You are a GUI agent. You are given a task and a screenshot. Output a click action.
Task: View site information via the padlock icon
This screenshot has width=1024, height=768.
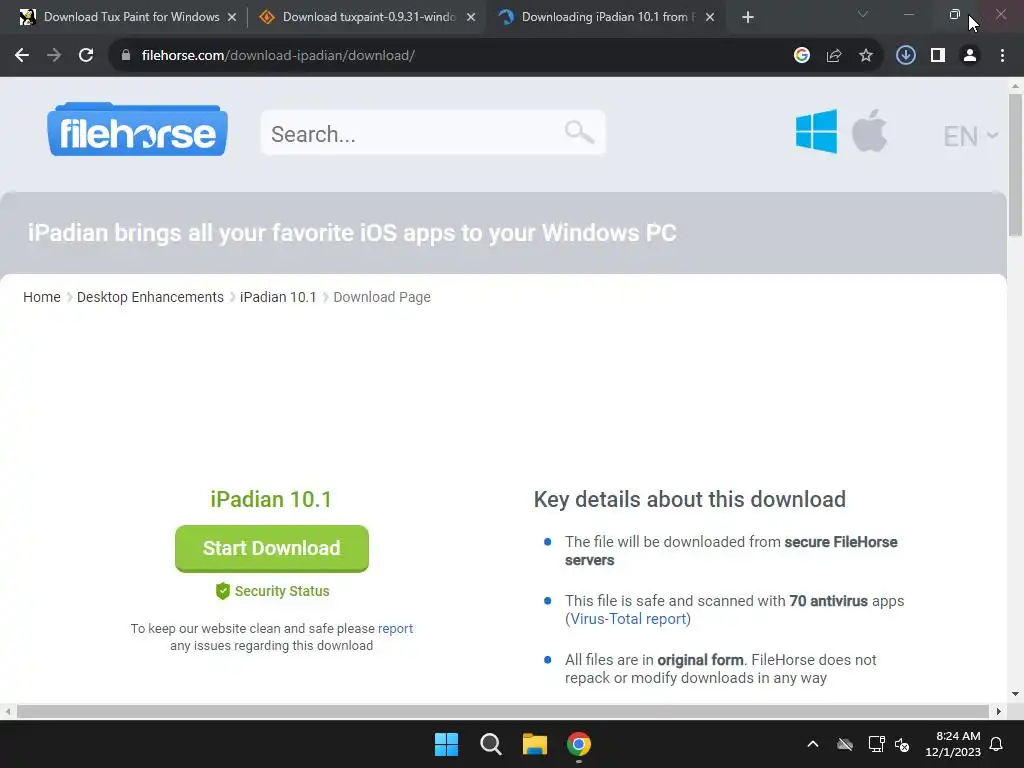[126, 56]
